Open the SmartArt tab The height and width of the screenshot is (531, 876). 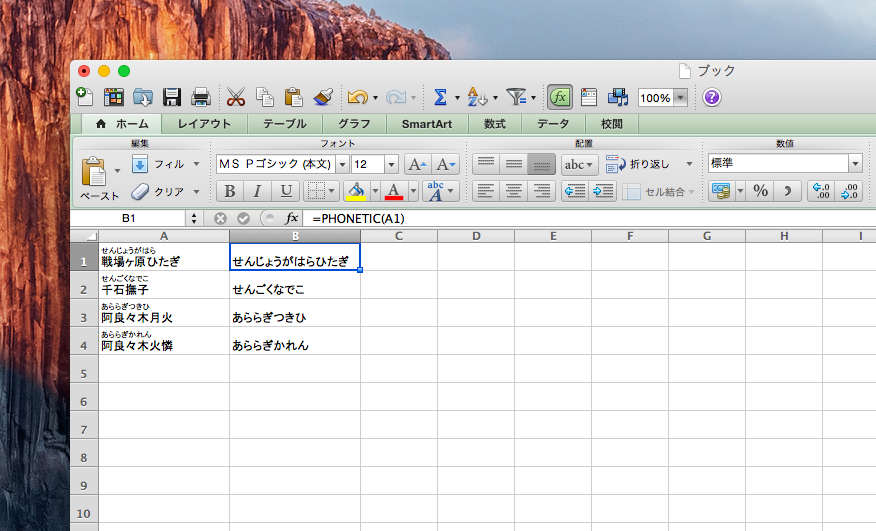427,124
